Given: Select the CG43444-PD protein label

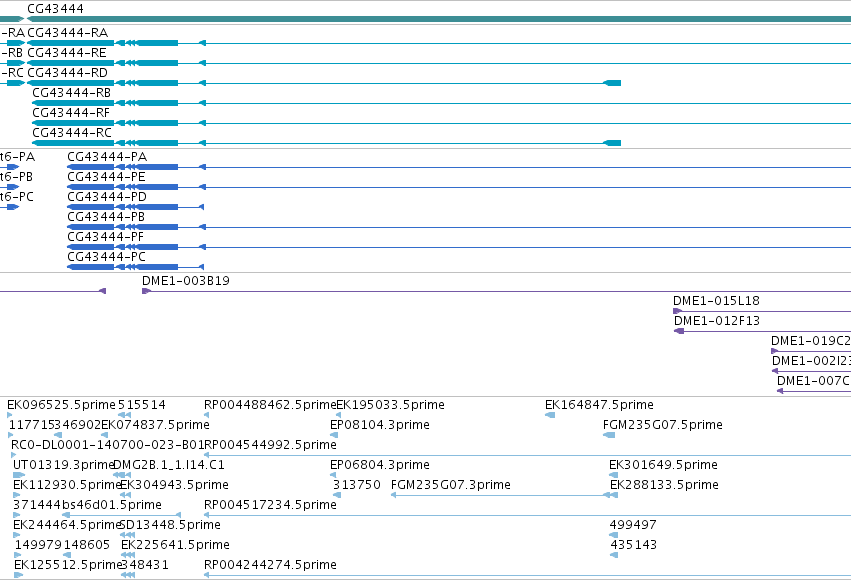Looking at the screenshot, I should (107, 197).
